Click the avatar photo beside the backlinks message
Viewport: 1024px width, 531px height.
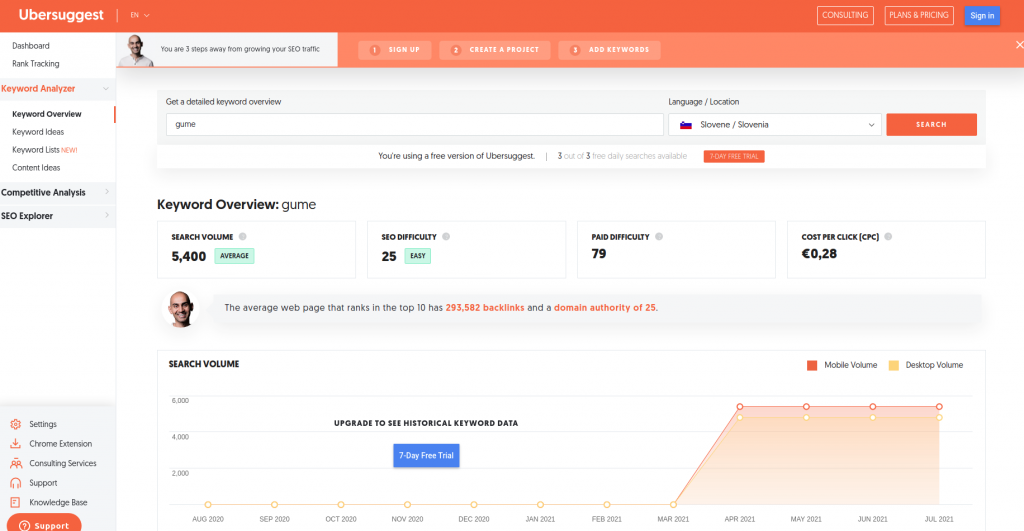coord(180,309)
